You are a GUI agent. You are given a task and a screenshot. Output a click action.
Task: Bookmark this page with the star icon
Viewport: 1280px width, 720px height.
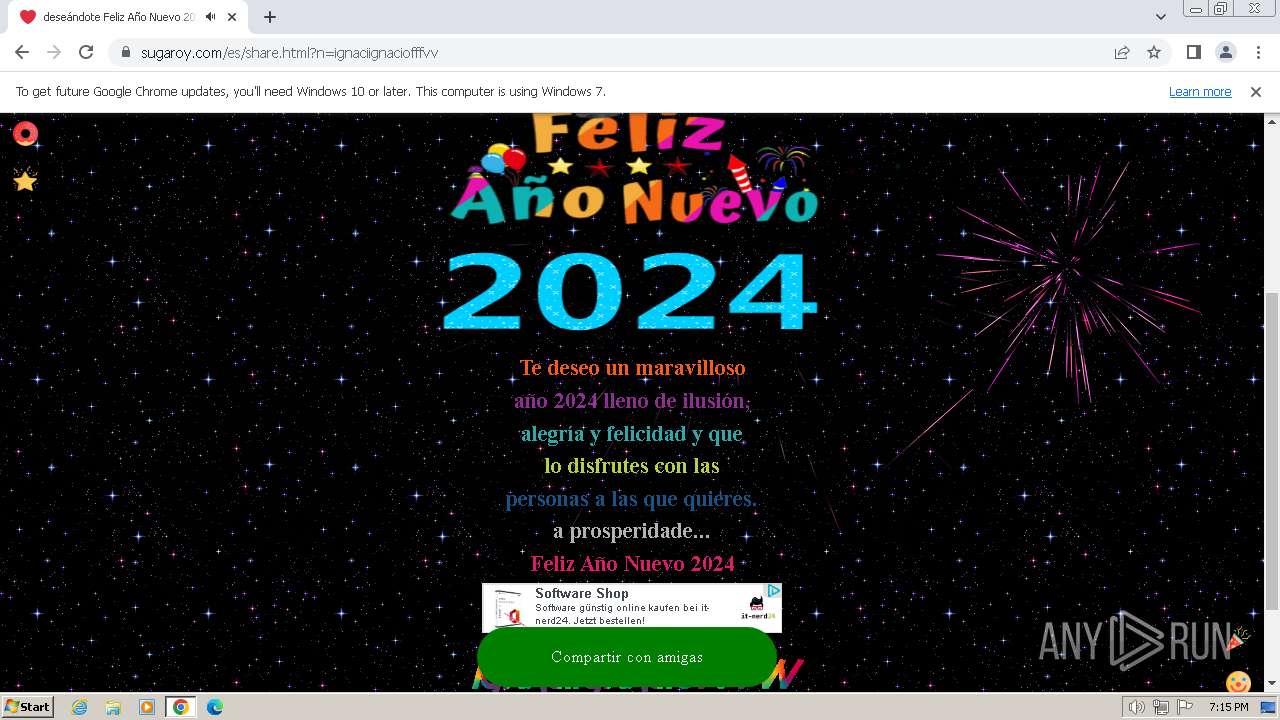pos(1154,52)
